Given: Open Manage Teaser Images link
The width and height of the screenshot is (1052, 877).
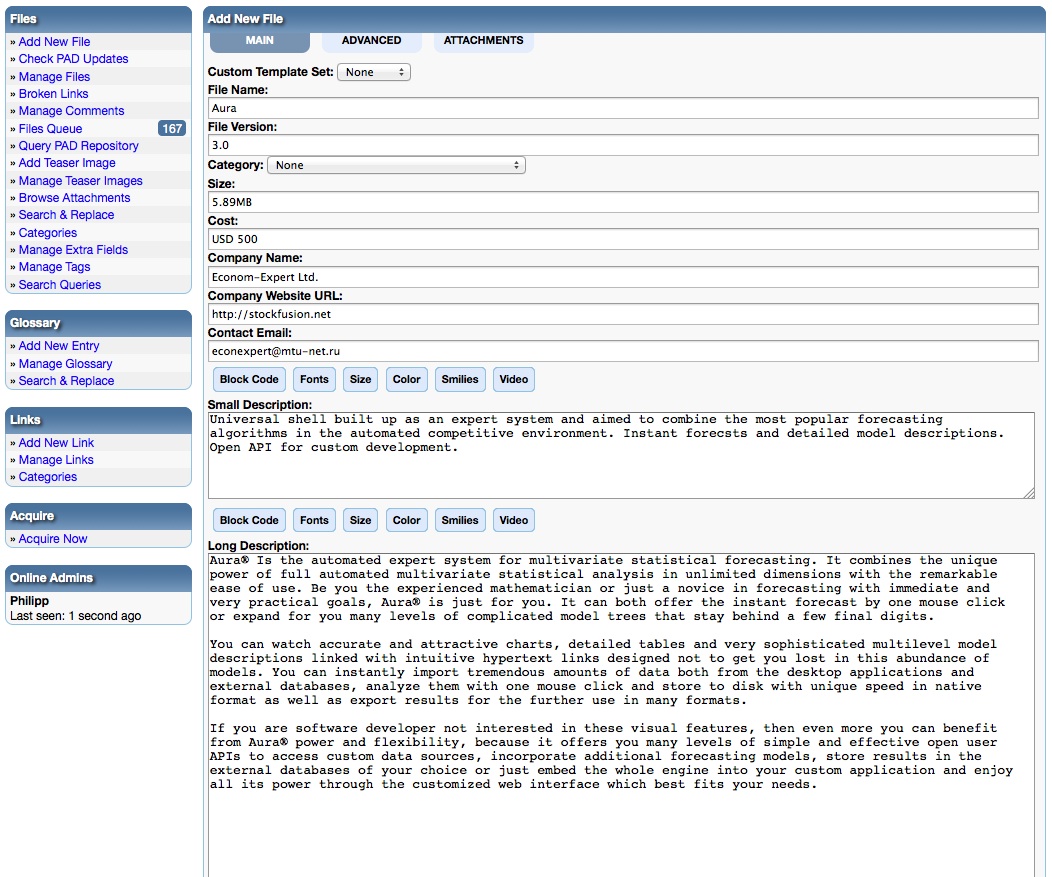Looking at the screenshot, I should [81, 180].
